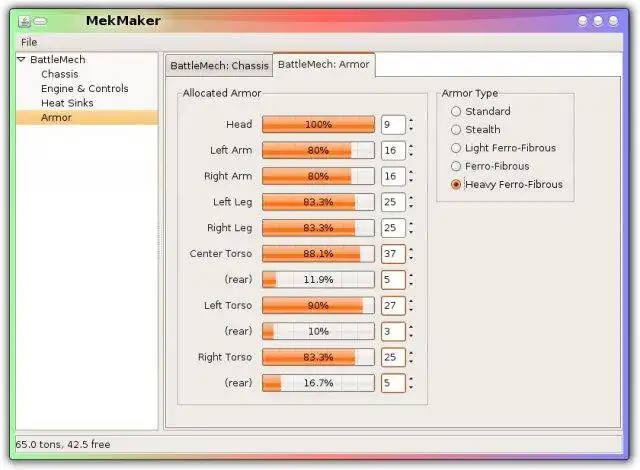Select Standard armor type
The width and height of the screenshot is (640, 470).
[x=480, y=111]
